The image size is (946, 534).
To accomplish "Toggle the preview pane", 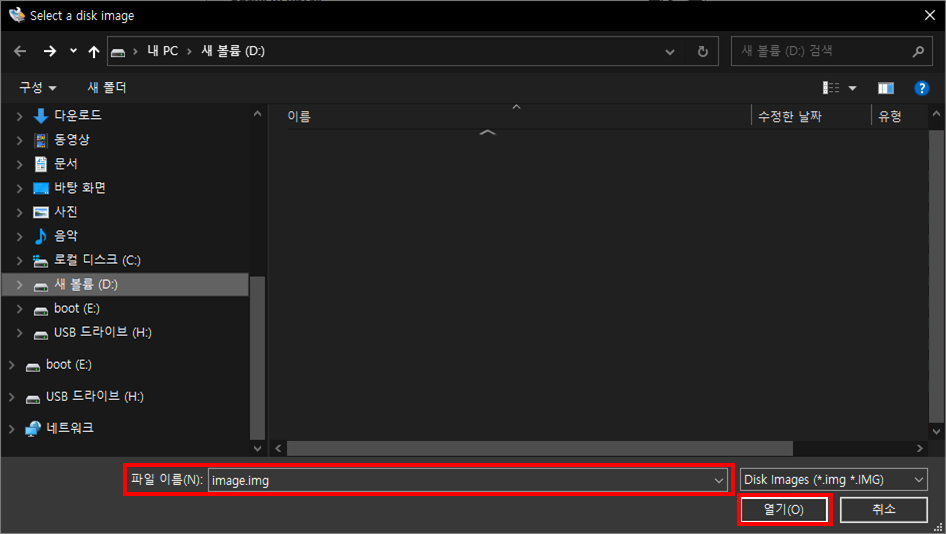I will [x=886, y=89].
